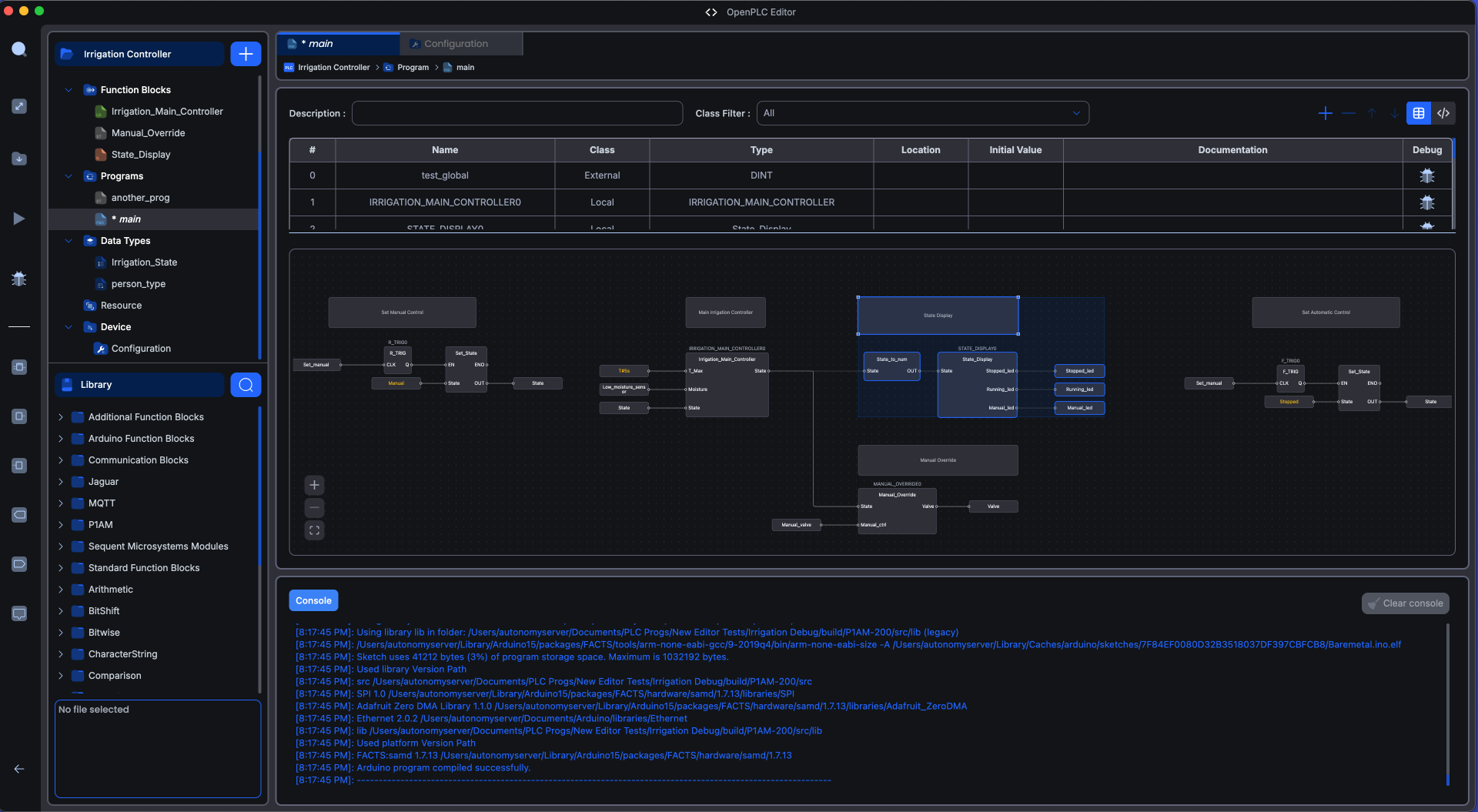Screen dimensions: 1478x812
Task: Toggle debug for IRRIGATION_MAIN_CONTROLLER0 row
Action: click(1426, 202)
